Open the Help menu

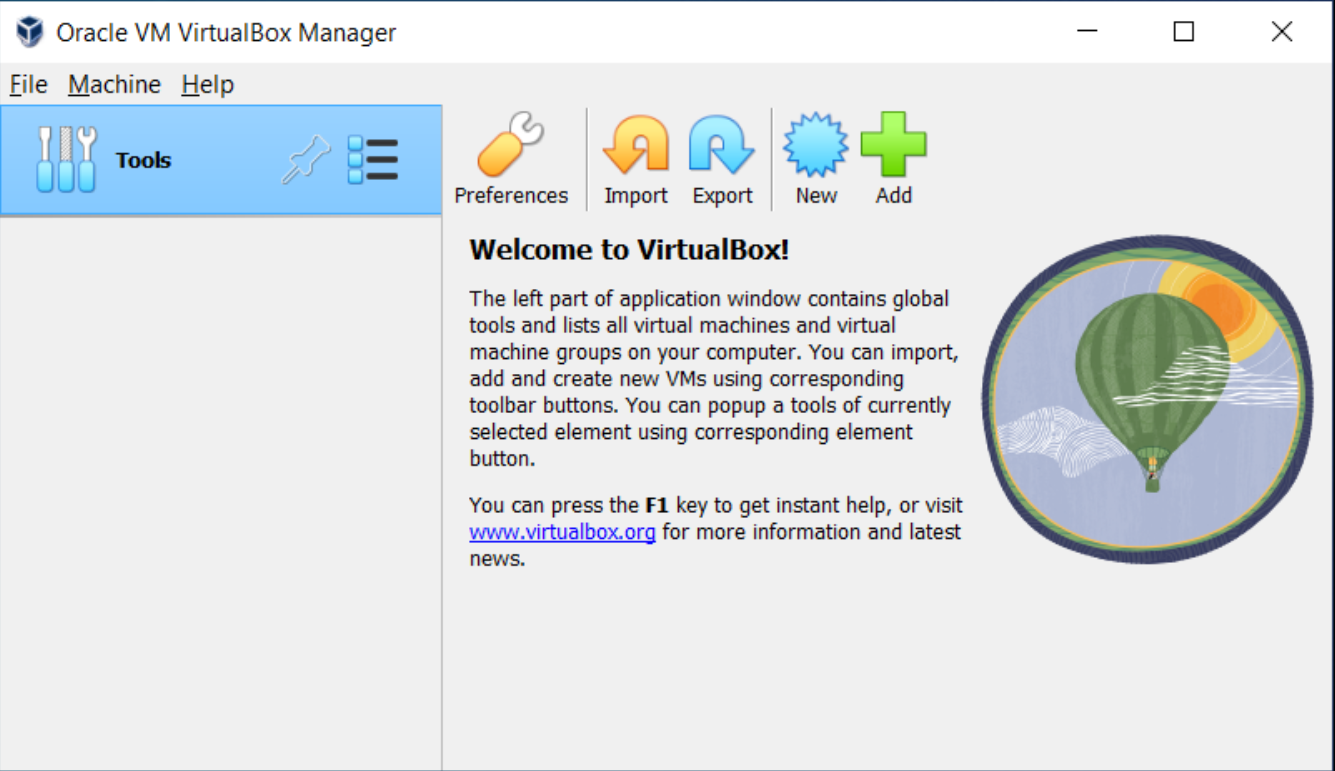207,85
